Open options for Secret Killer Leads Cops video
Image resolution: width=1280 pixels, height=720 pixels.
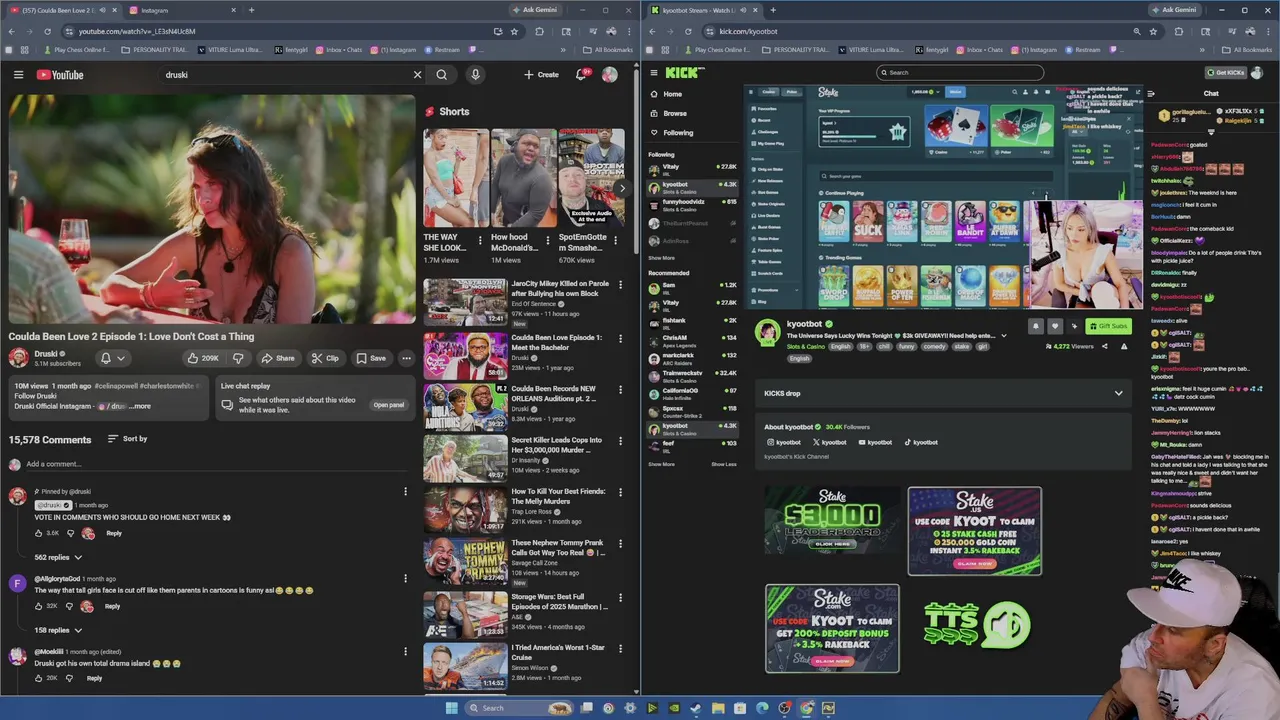tap(620, 440)
